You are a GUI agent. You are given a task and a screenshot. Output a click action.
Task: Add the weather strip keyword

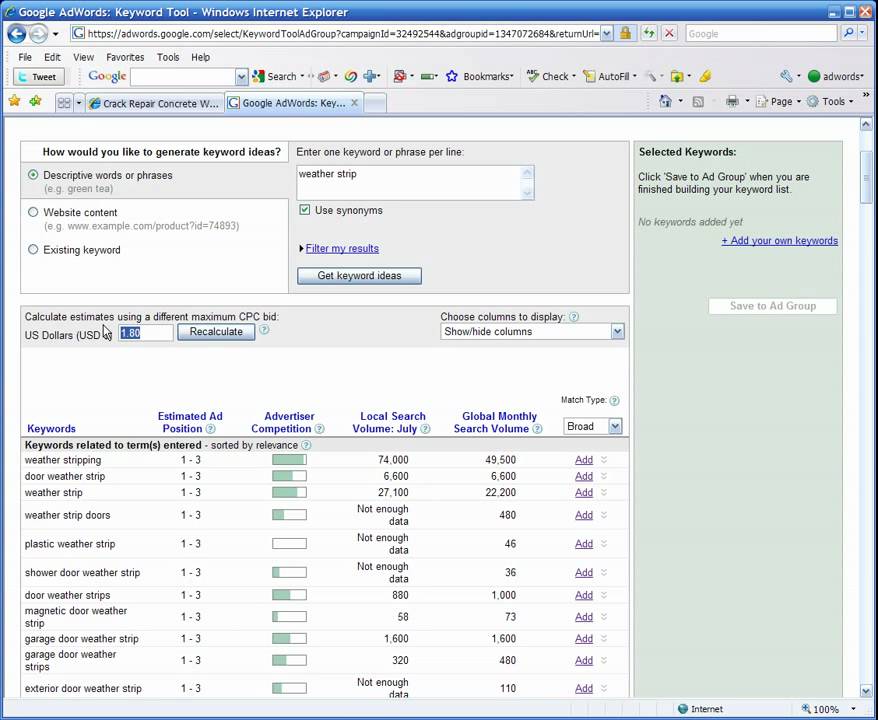coord(583,492)
